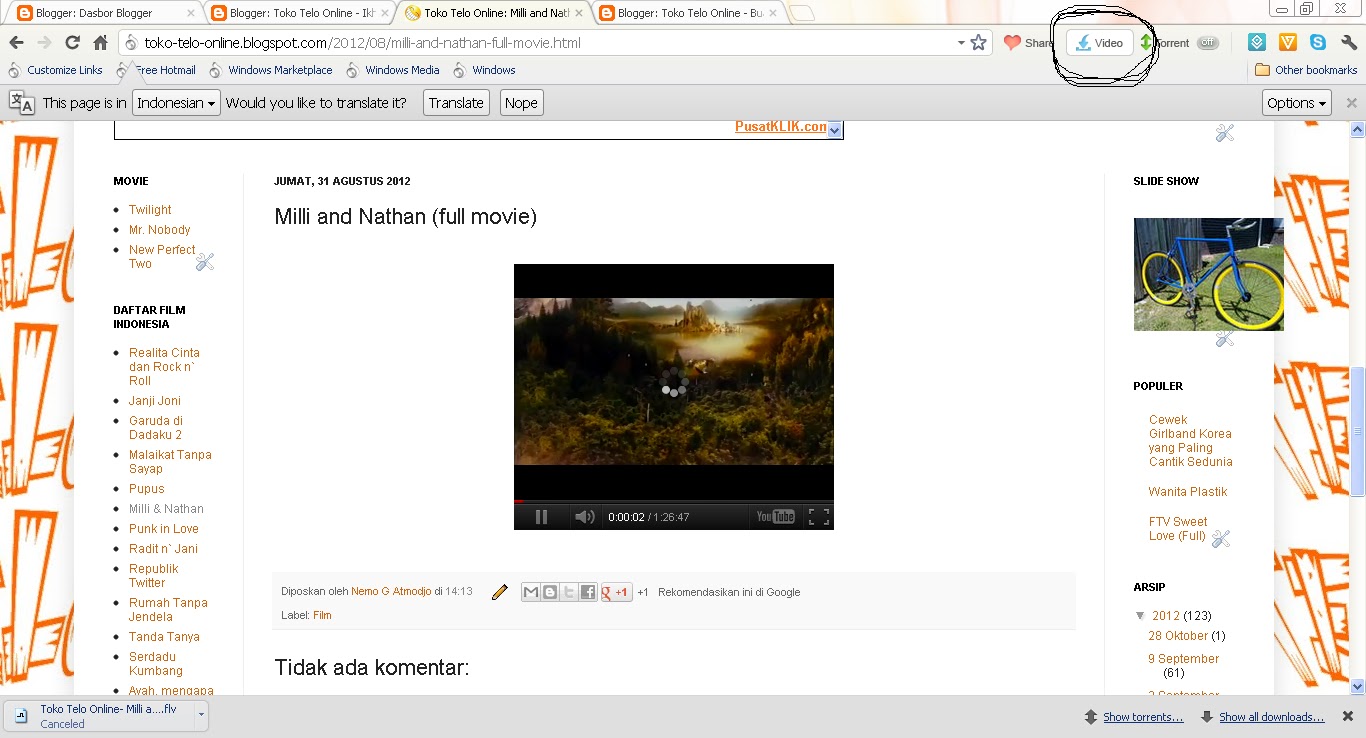Open the address bar dropdown arrow
Screen dimensions: 1366x738
(961, 43)
